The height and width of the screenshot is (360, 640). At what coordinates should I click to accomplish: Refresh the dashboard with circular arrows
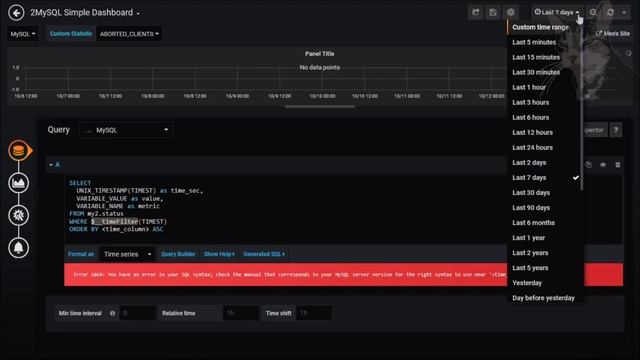coord(610,12)
